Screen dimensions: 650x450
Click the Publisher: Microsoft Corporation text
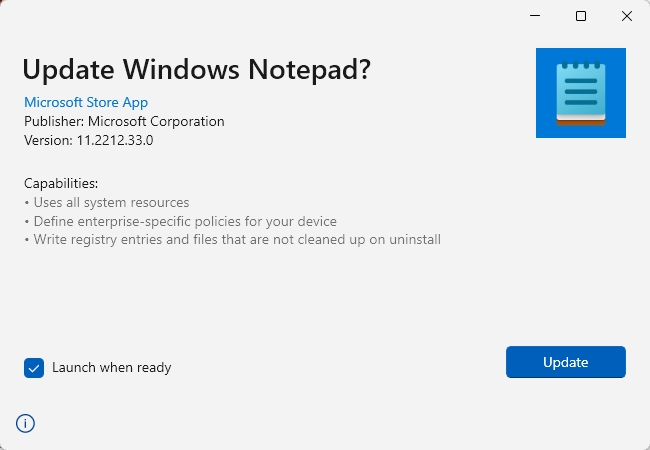click(124, 121)
